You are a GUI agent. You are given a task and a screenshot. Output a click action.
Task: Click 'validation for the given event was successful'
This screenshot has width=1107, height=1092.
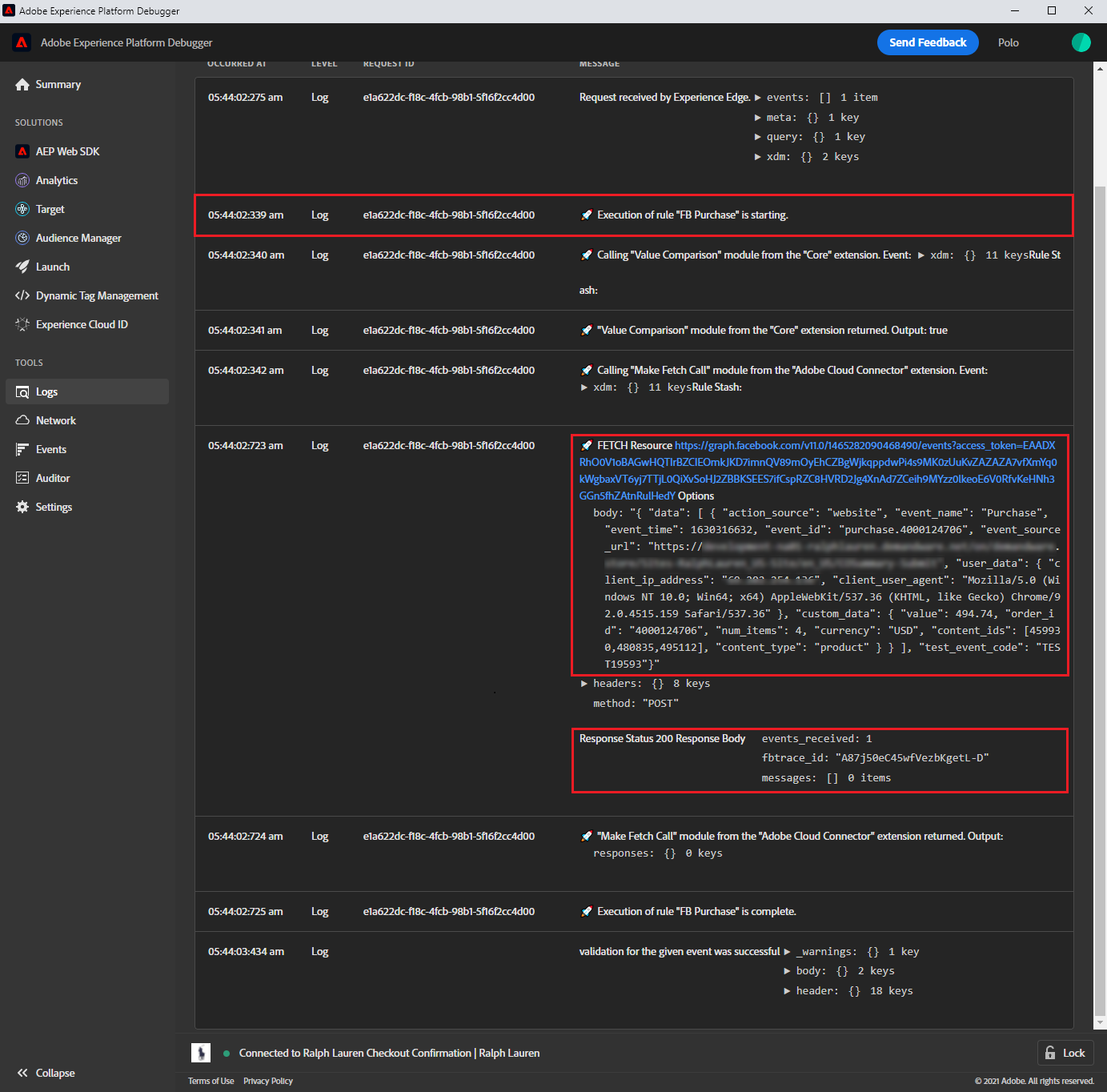point(680,951)
